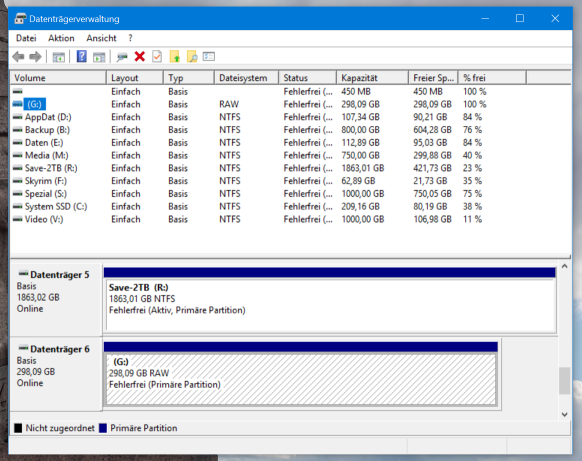Open the Datei menu
The image size is (582, 461).
click(x=26, y=38)
